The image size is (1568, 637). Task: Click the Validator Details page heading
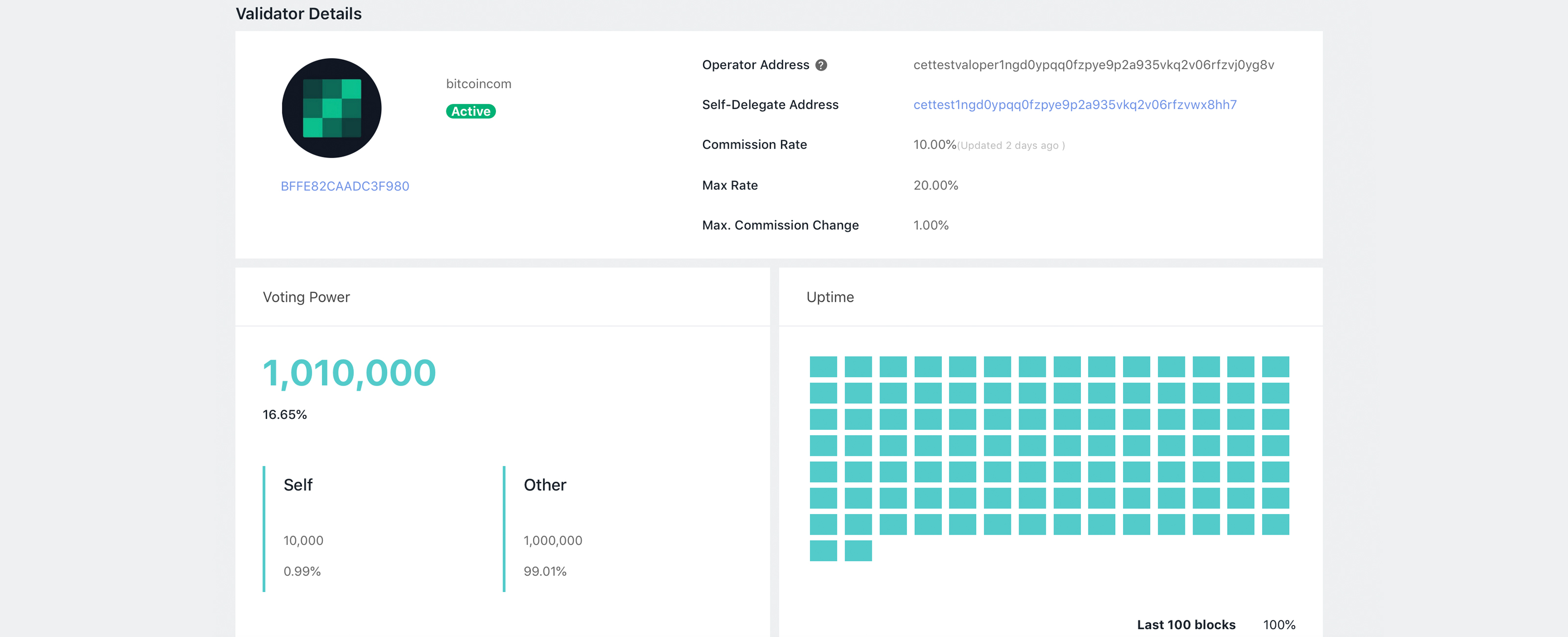[298, 13]
